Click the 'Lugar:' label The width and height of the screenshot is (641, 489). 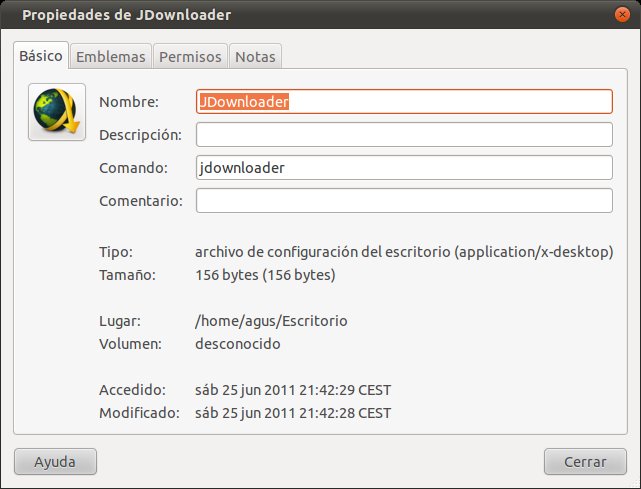(x=120, y=321)
